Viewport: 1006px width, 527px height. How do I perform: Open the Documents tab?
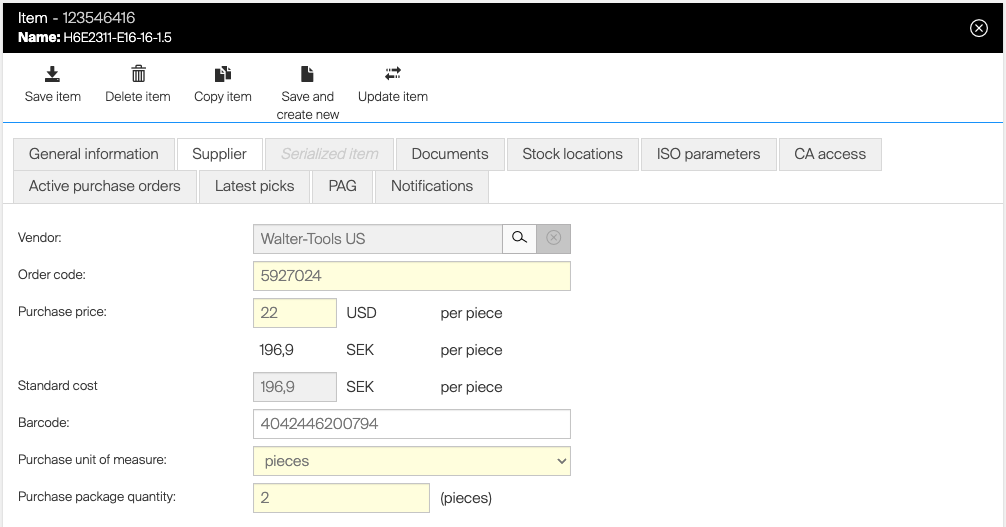click(450, 154)
